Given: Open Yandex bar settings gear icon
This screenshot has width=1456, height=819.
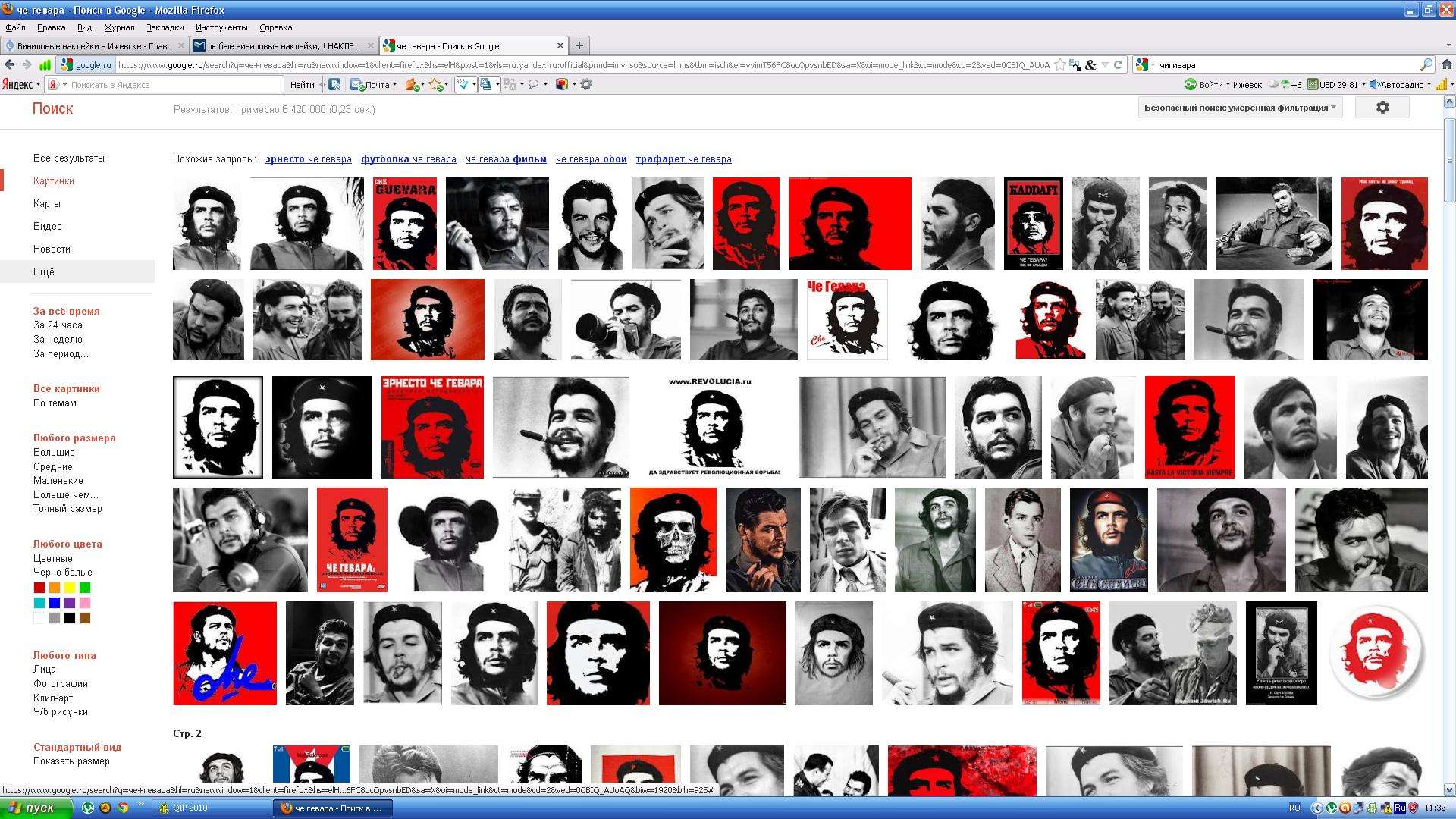Looking at the screenshot, I should pyautogui.click(x=586, y=85).
